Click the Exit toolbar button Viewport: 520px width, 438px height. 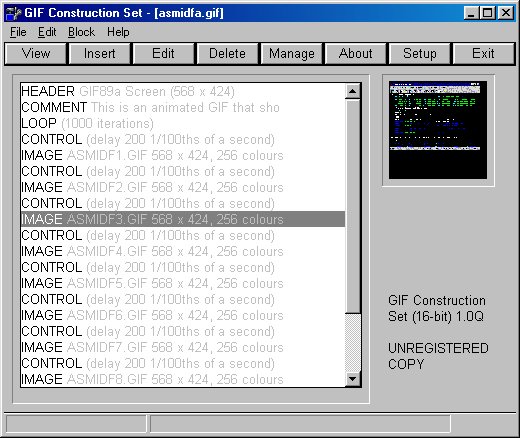[483, 53]
